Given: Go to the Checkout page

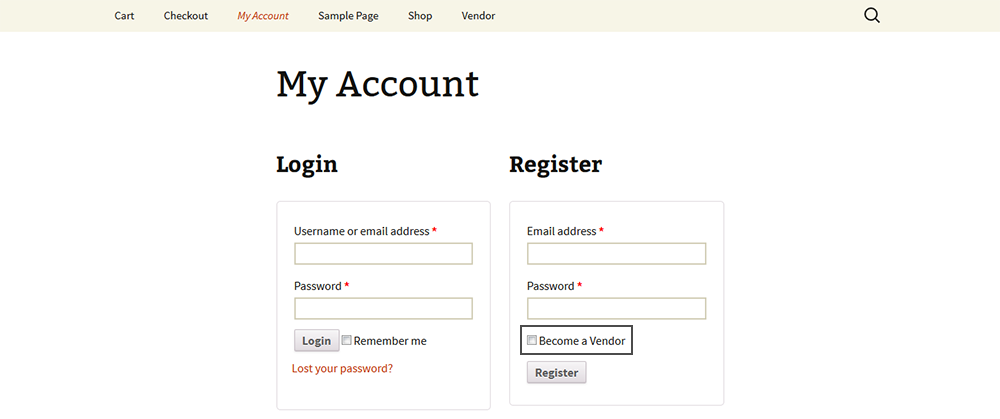Looking at the screenshot, I should (186, 16).
